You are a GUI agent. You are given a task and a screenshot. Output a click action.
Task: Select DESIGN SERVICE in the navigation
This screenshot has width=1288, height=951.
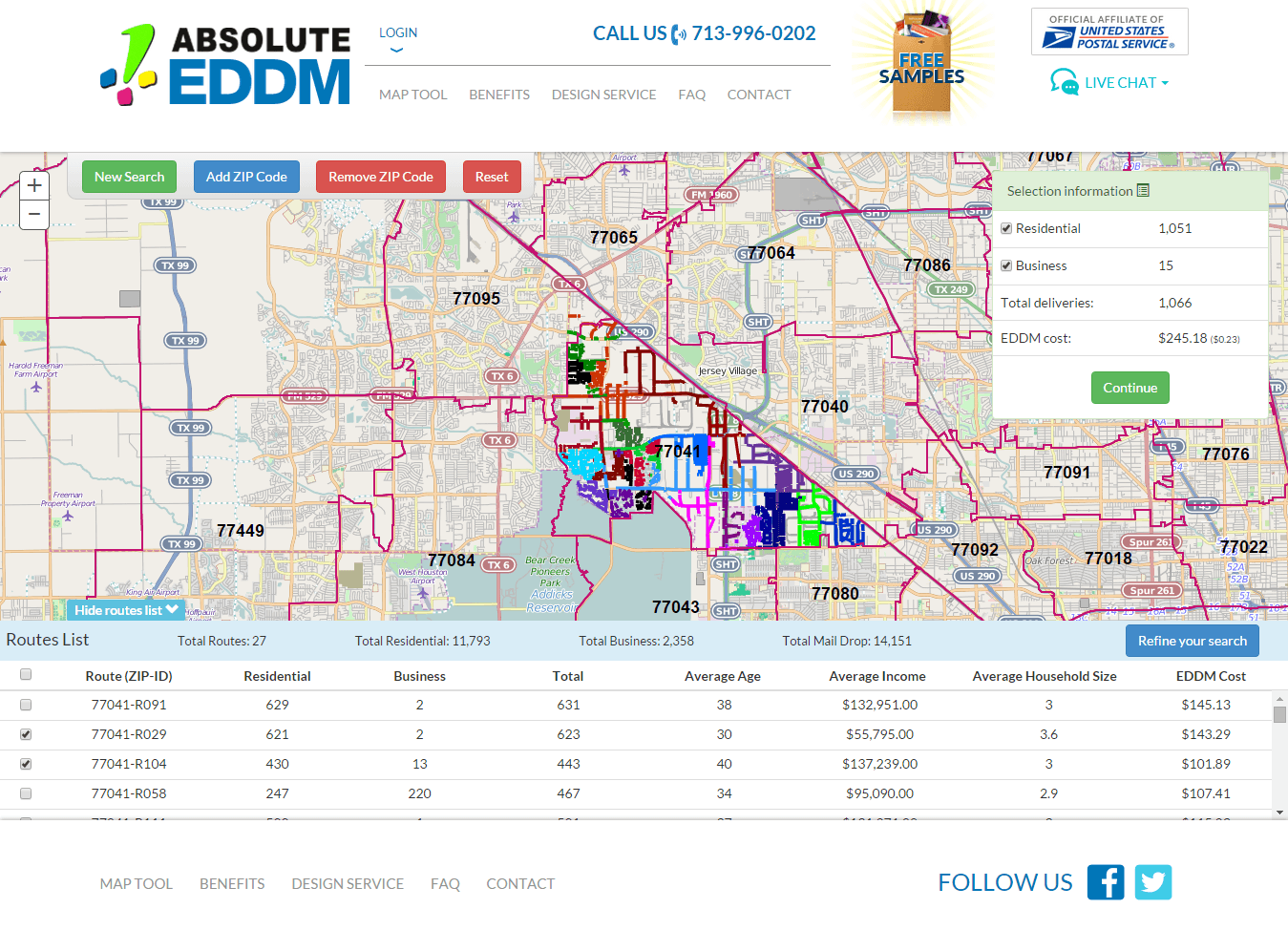tap(603, 94)
